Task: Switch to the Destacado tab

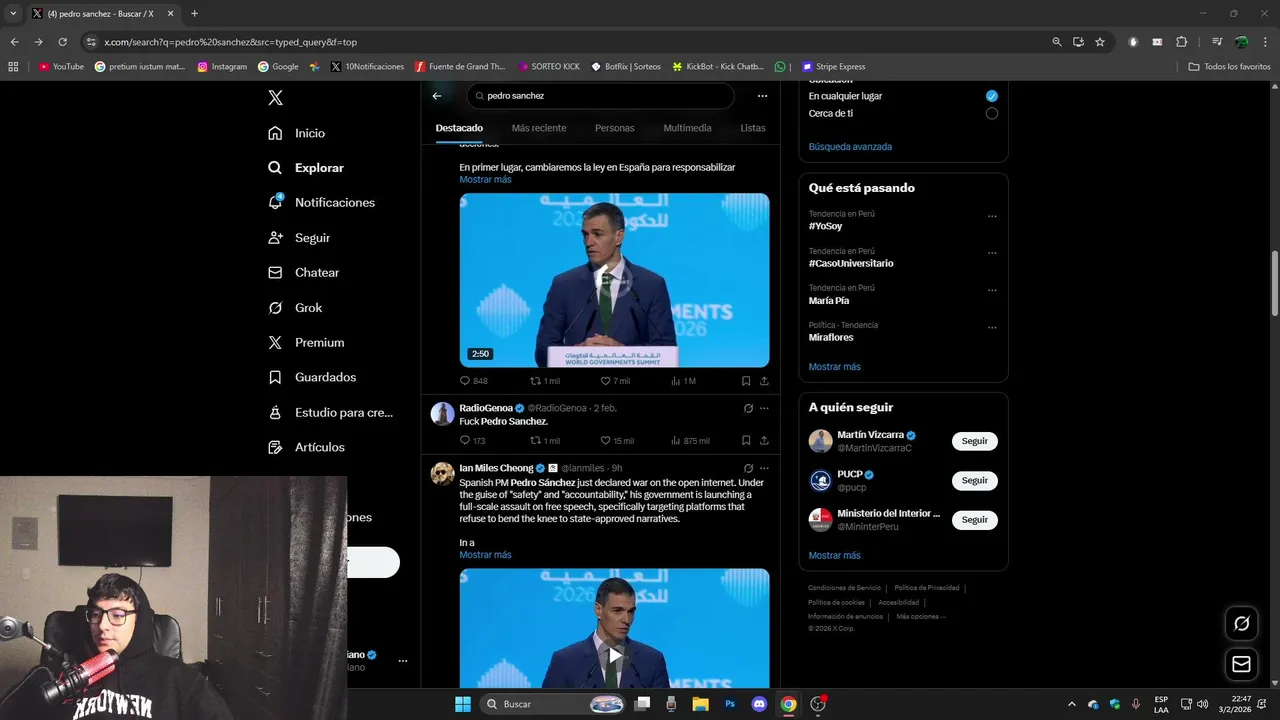Action: tap(459, 128)
